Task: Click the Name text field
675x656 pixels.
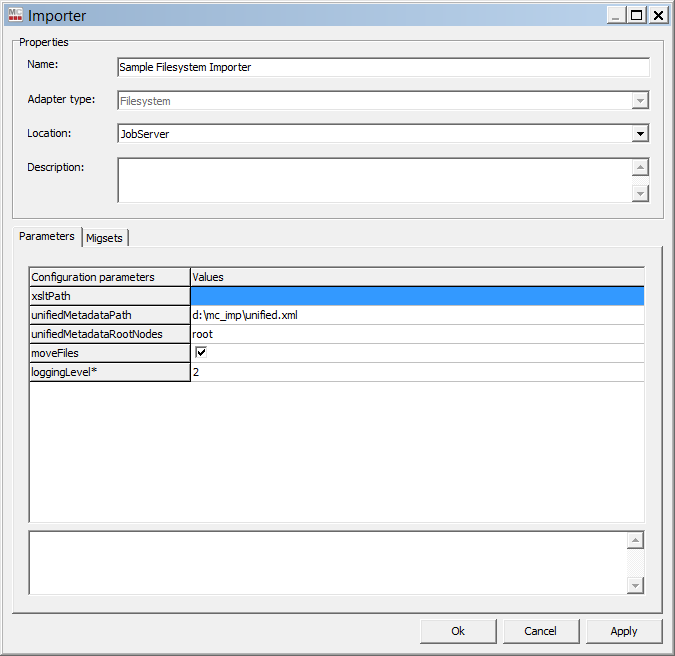Action: click(x=383, y=67)
